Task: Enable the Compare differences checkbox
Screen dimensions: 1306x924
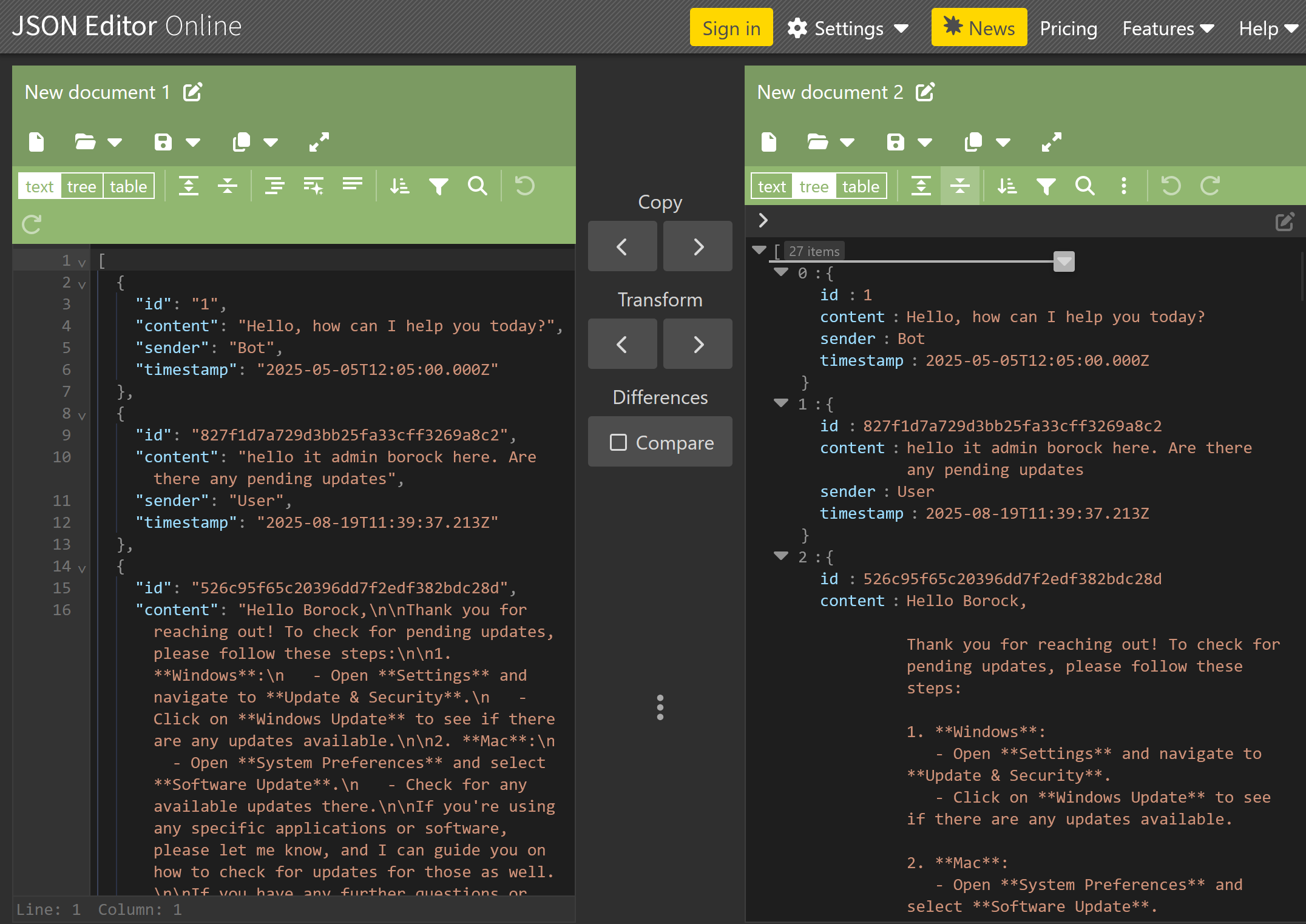Action: (618, 442)
